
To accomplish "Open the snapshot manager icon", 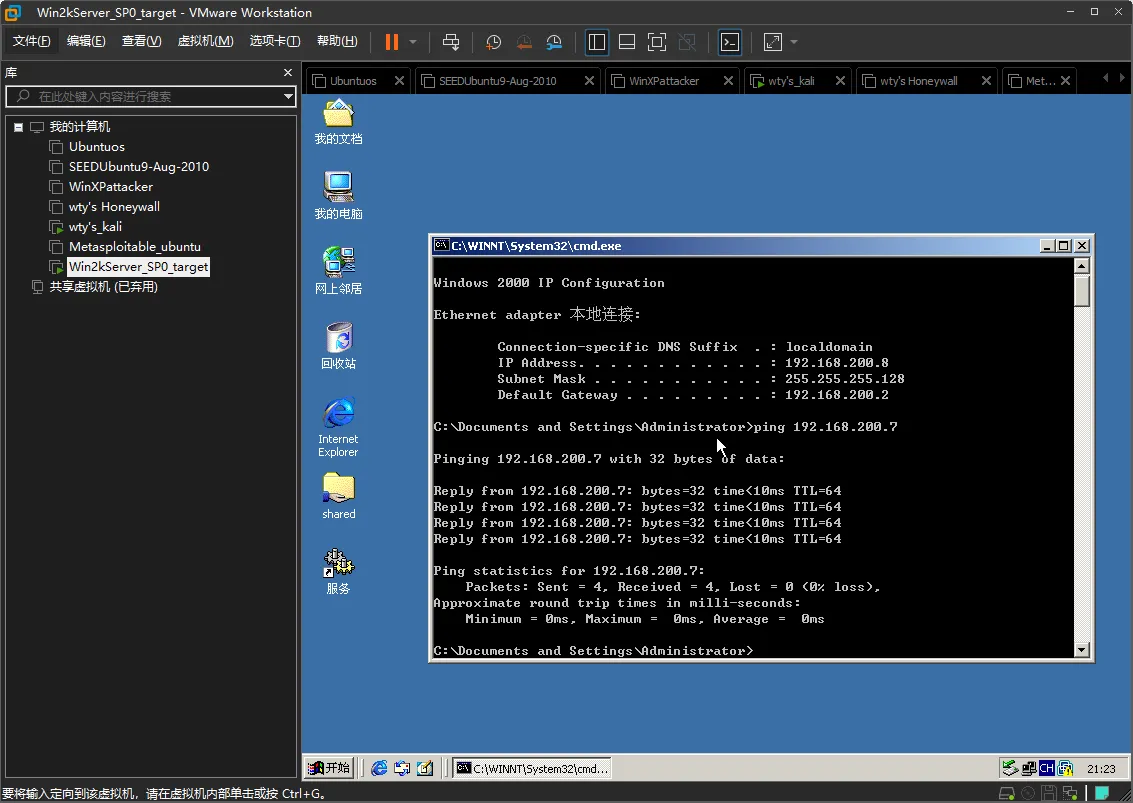I will (554, 42).
